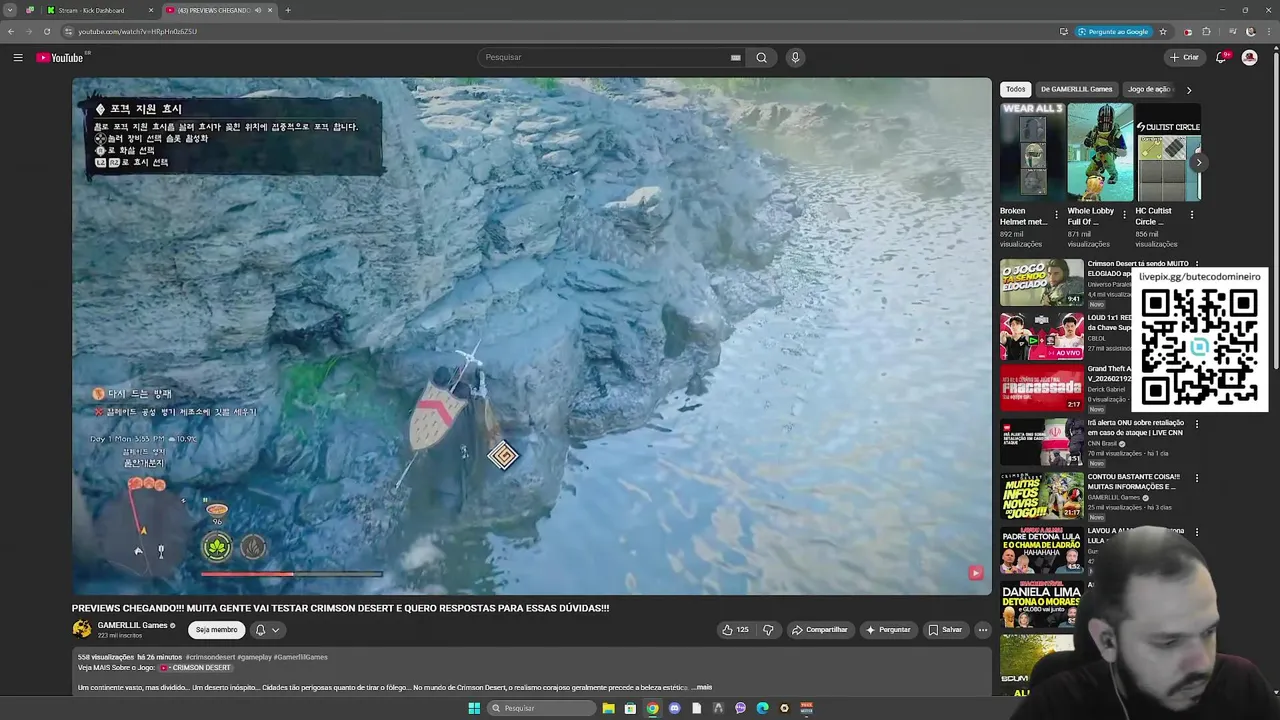Click the red subscribe watermark on video
Image resolution: width=1280 pixels, height=720 pixels.
click(975, 573)
